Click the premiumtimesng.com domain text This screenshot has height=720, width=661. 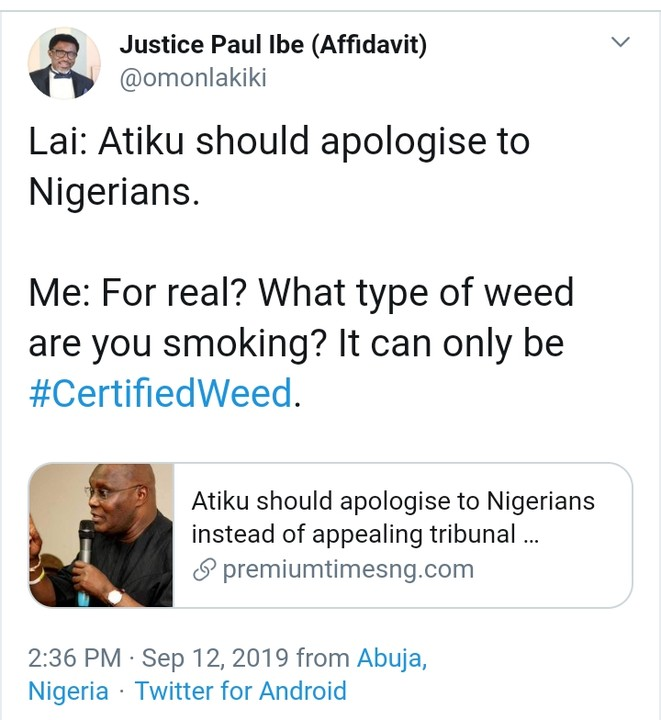[x=347, y=570]
